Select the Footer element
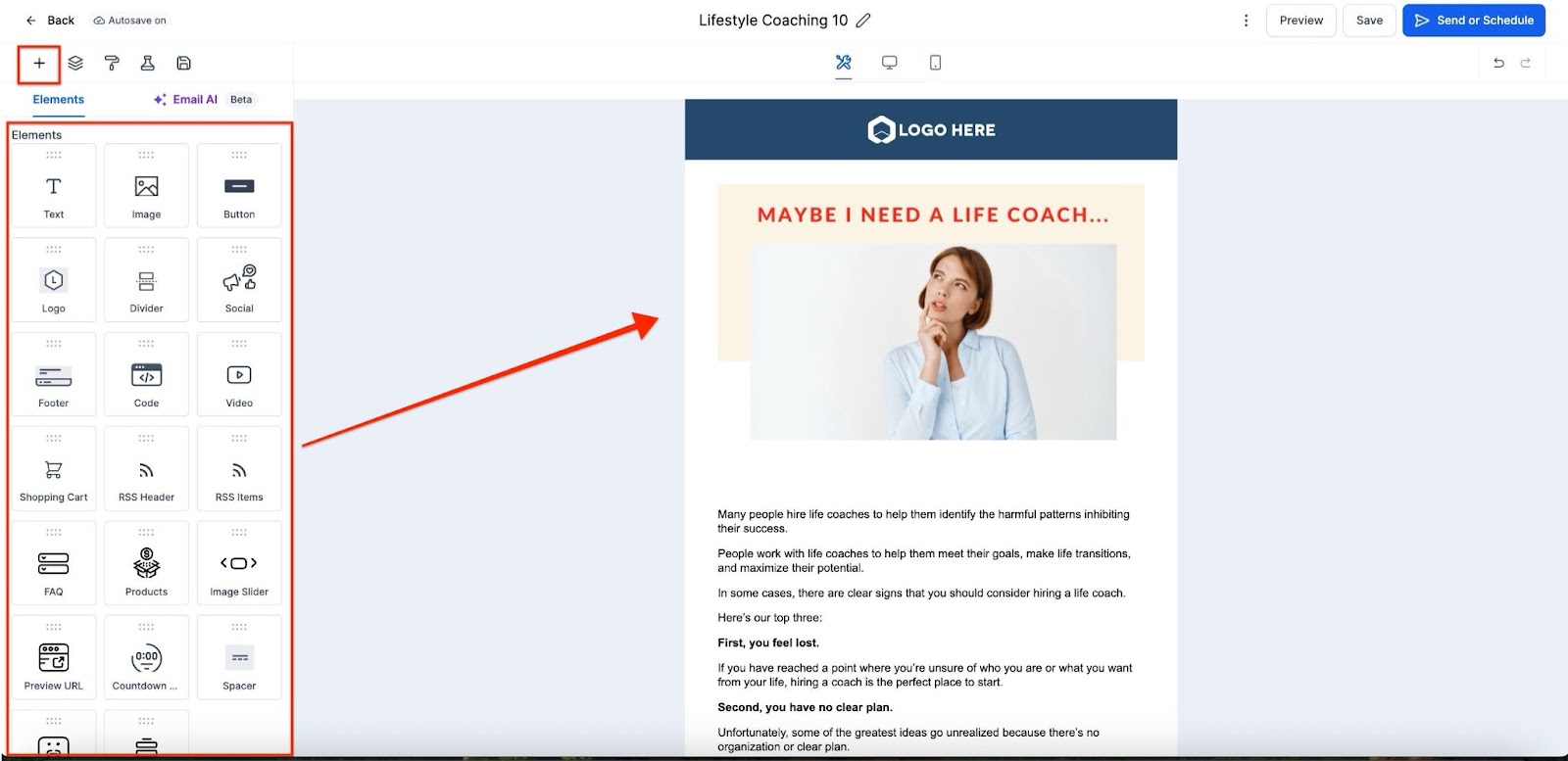This screenshot has height=761, width=1568. 54,375
